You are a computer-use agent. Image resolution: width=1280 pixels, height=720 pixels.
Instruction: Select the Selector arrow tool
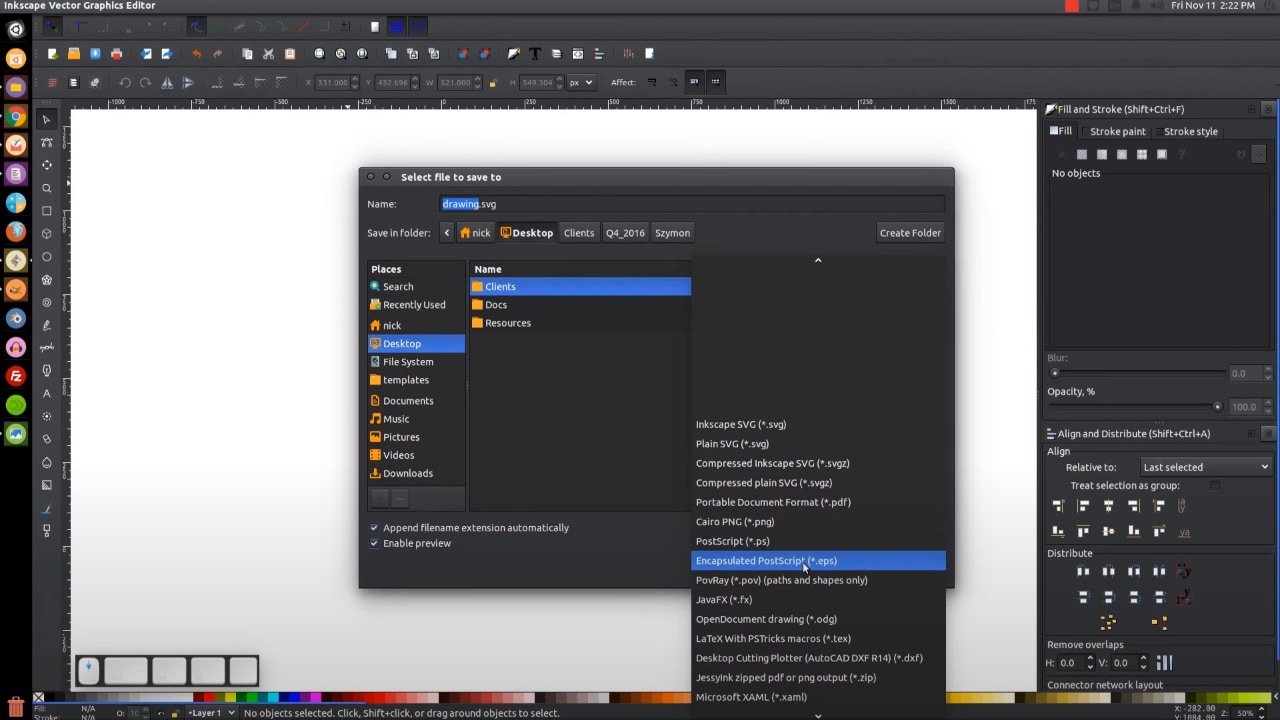pyautogui.click(x=46, y=119)
